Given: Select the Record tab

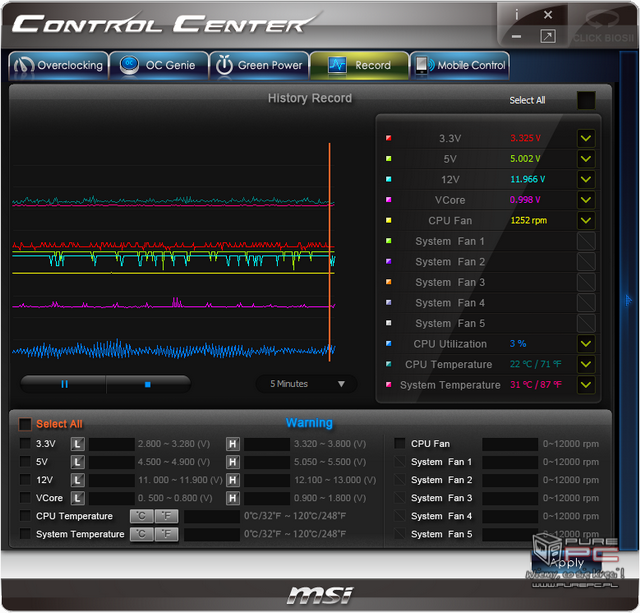Looking at the screenshot, I should pyautogui.click(x=359, y=65).
